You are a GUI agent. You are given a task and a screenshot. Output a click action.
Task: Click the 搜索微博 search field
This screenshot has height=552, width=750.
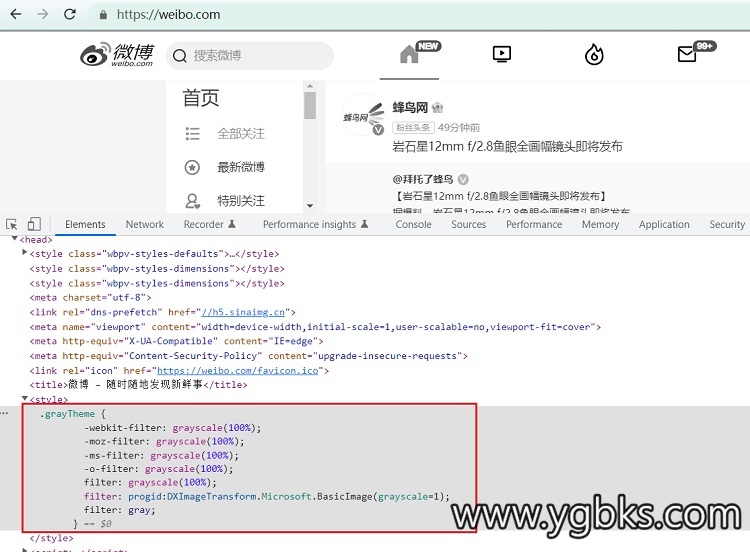point(240,56)
